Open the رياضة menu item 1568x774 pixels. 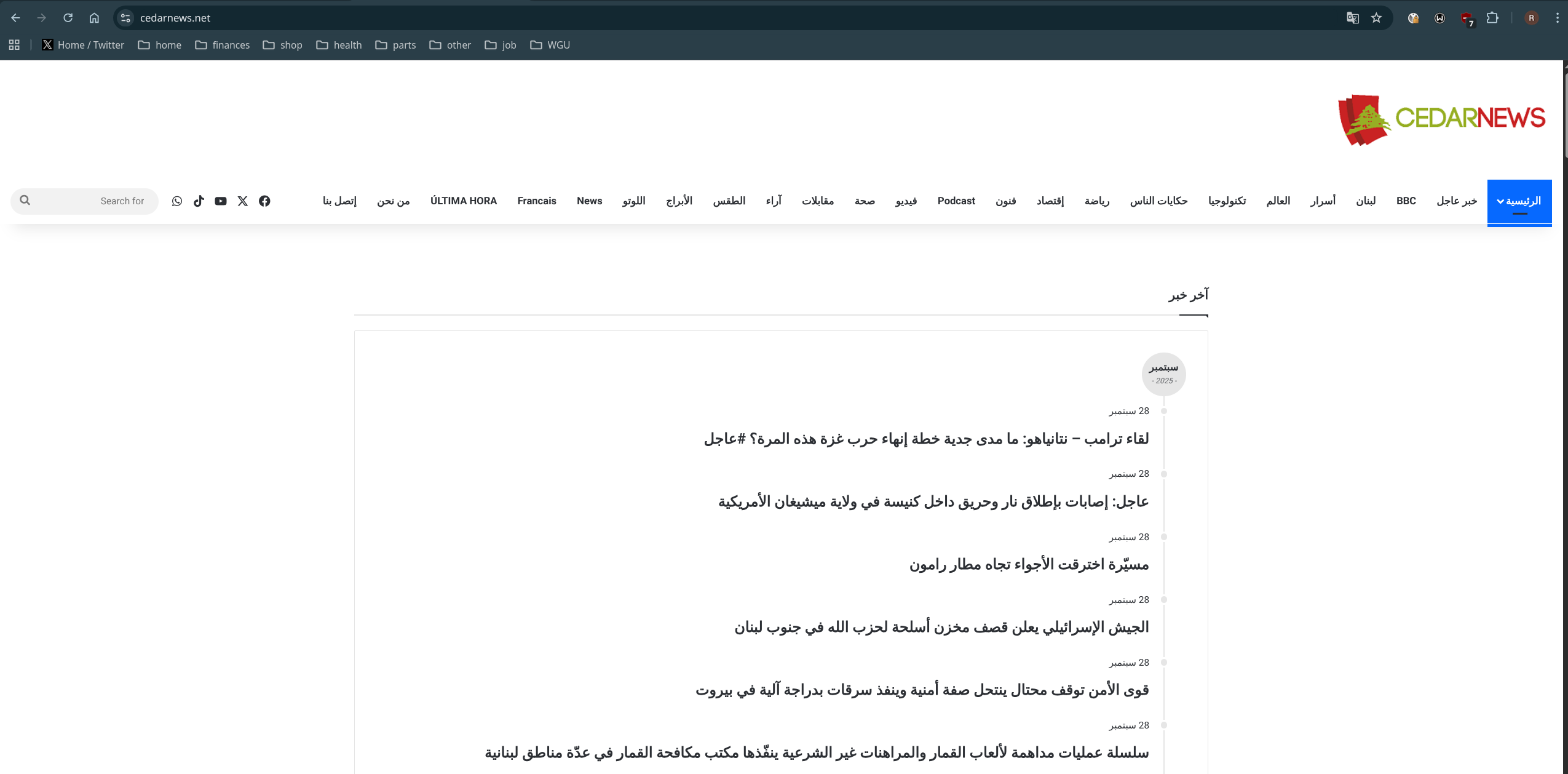1097,201
